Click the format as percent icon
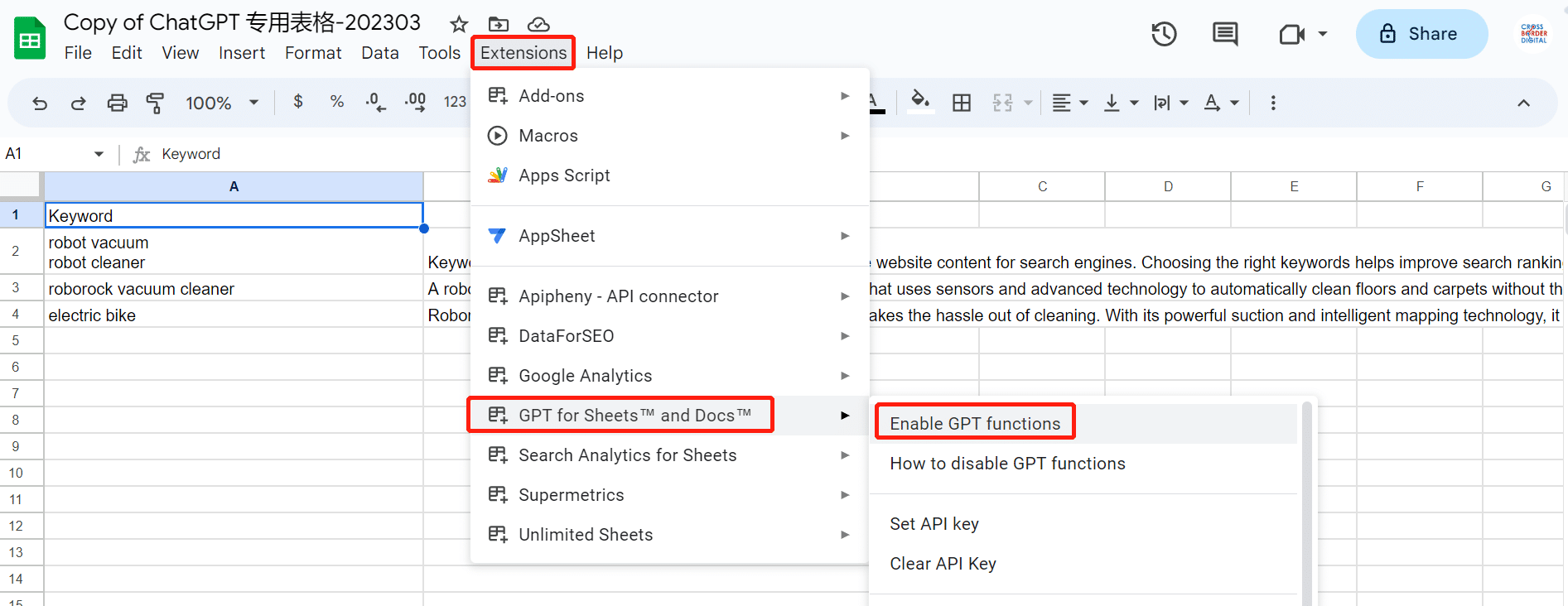Viewport: 1568px width, 606px height. click(x=336, y=102)
